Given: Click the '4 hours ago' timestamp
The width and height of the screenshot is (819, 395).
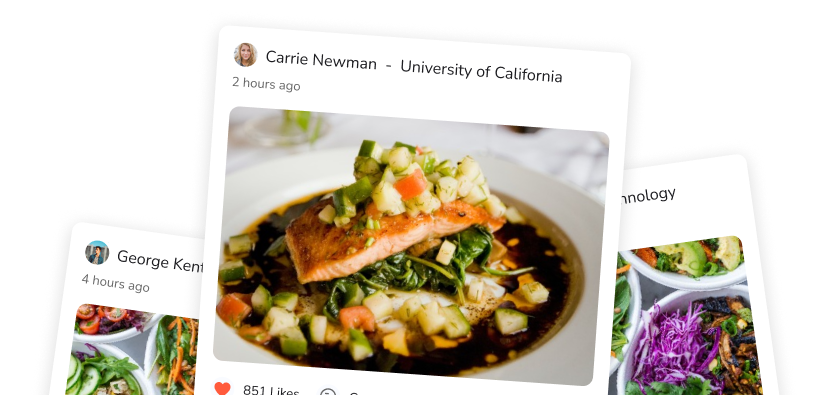Looking at the screenshot, I should (x=115, y=283).
